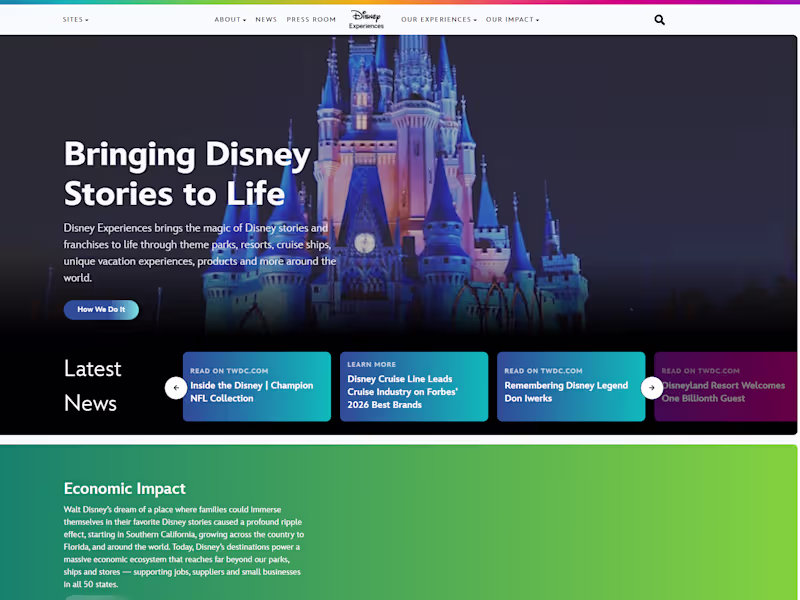The image size is (800, 600).
Task: Advance news carousel with right arrow
Action: [652, 388]
